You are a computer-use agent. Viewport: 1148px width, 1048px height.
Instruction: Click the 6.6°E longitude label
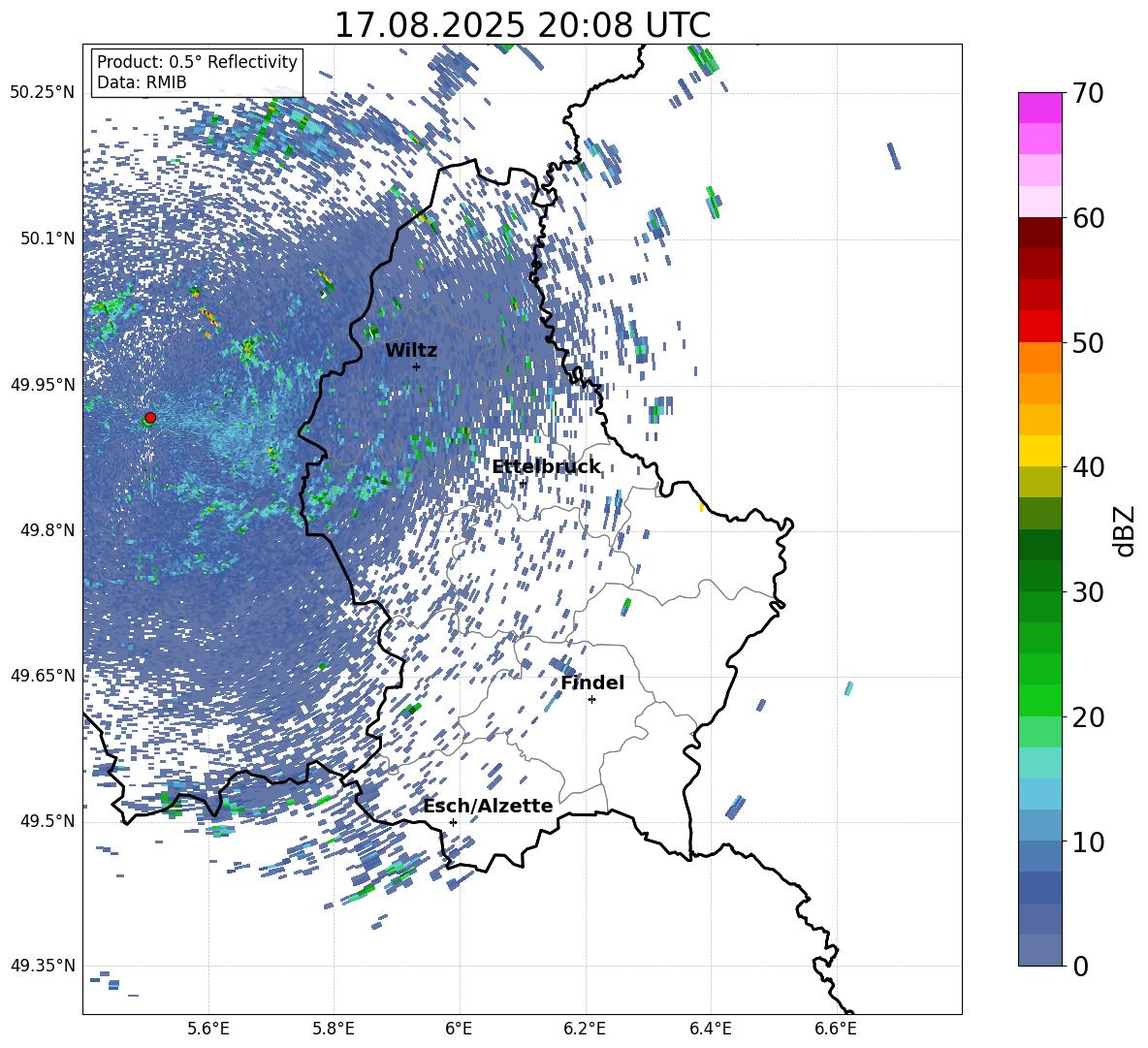(x=836, y=1029)
